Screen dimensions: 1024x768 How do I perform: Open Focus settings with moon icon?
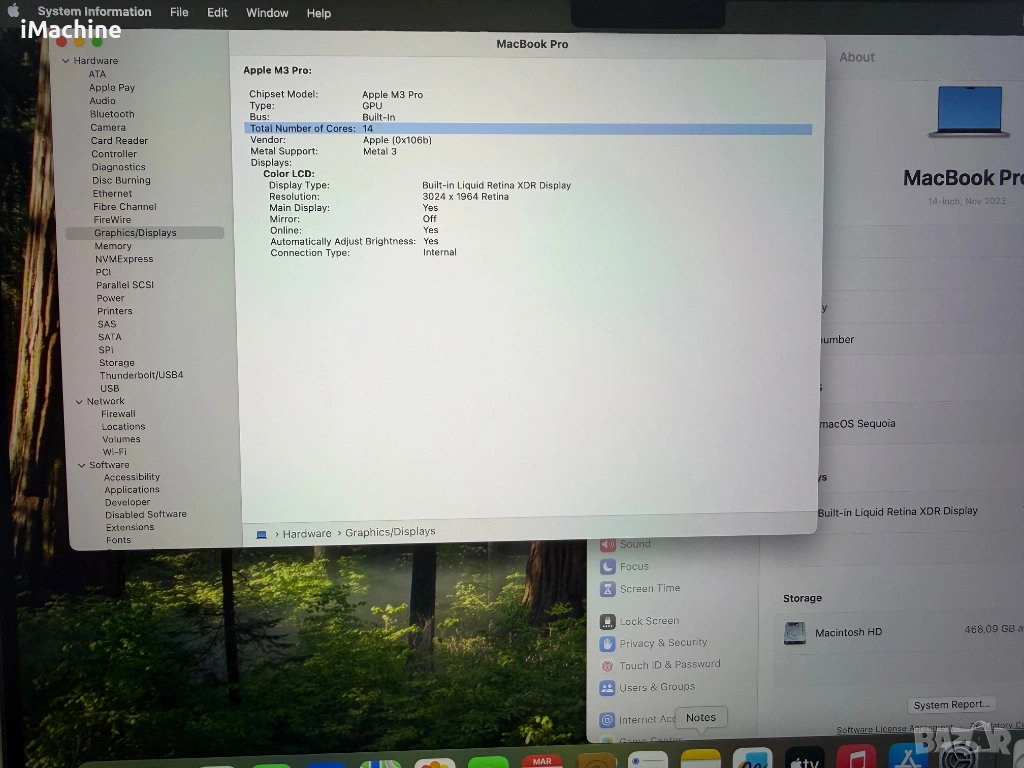click(x=607, y=566)
